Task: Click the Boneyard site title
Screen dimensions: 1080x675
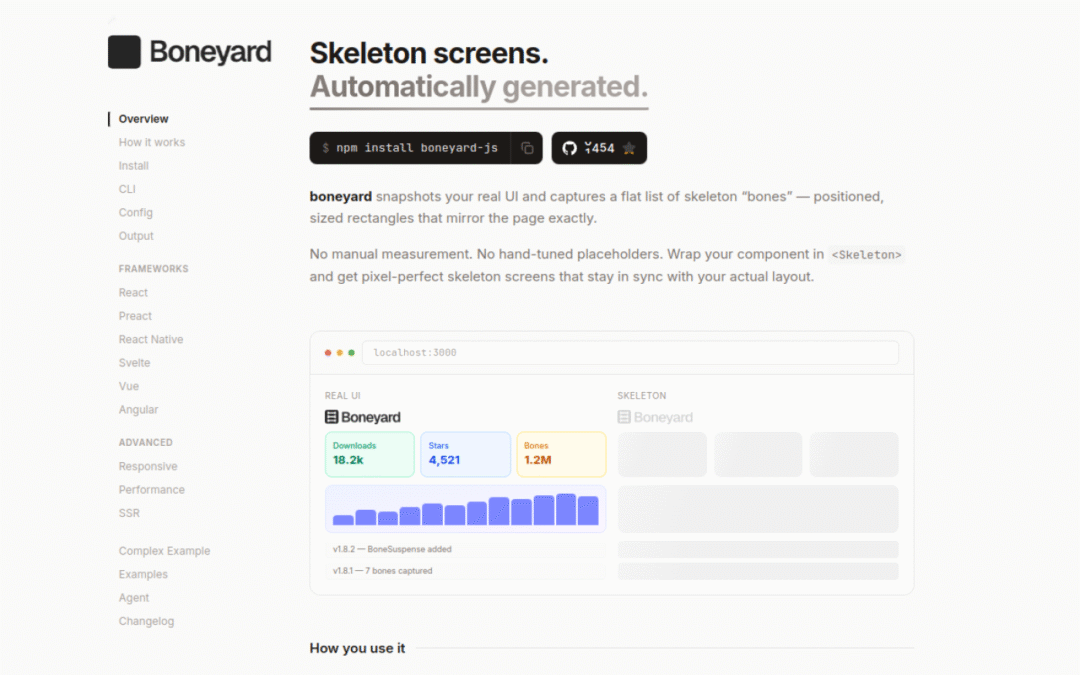Action: (210, 52)
